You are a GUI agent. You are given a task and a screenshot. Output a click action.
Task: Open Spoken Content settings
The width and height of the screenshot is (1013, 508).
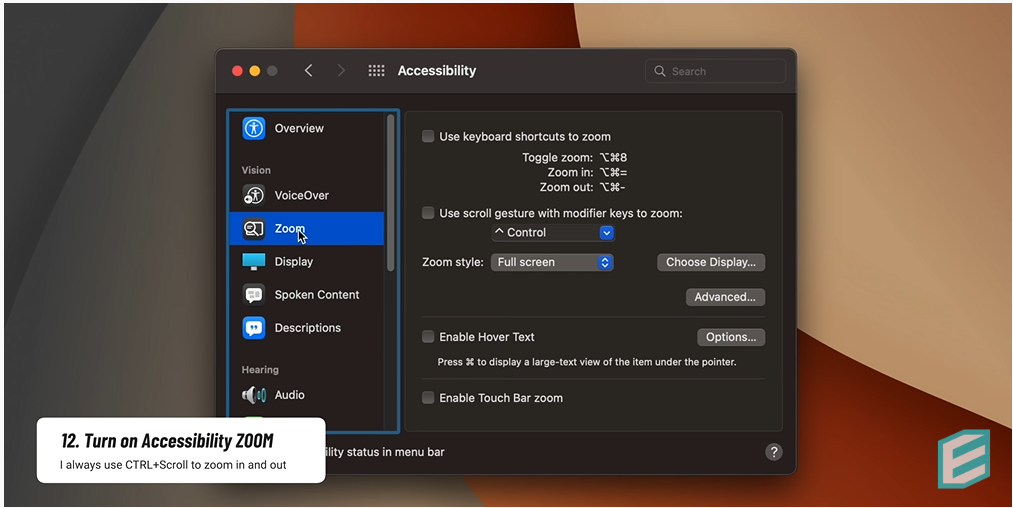307,295
